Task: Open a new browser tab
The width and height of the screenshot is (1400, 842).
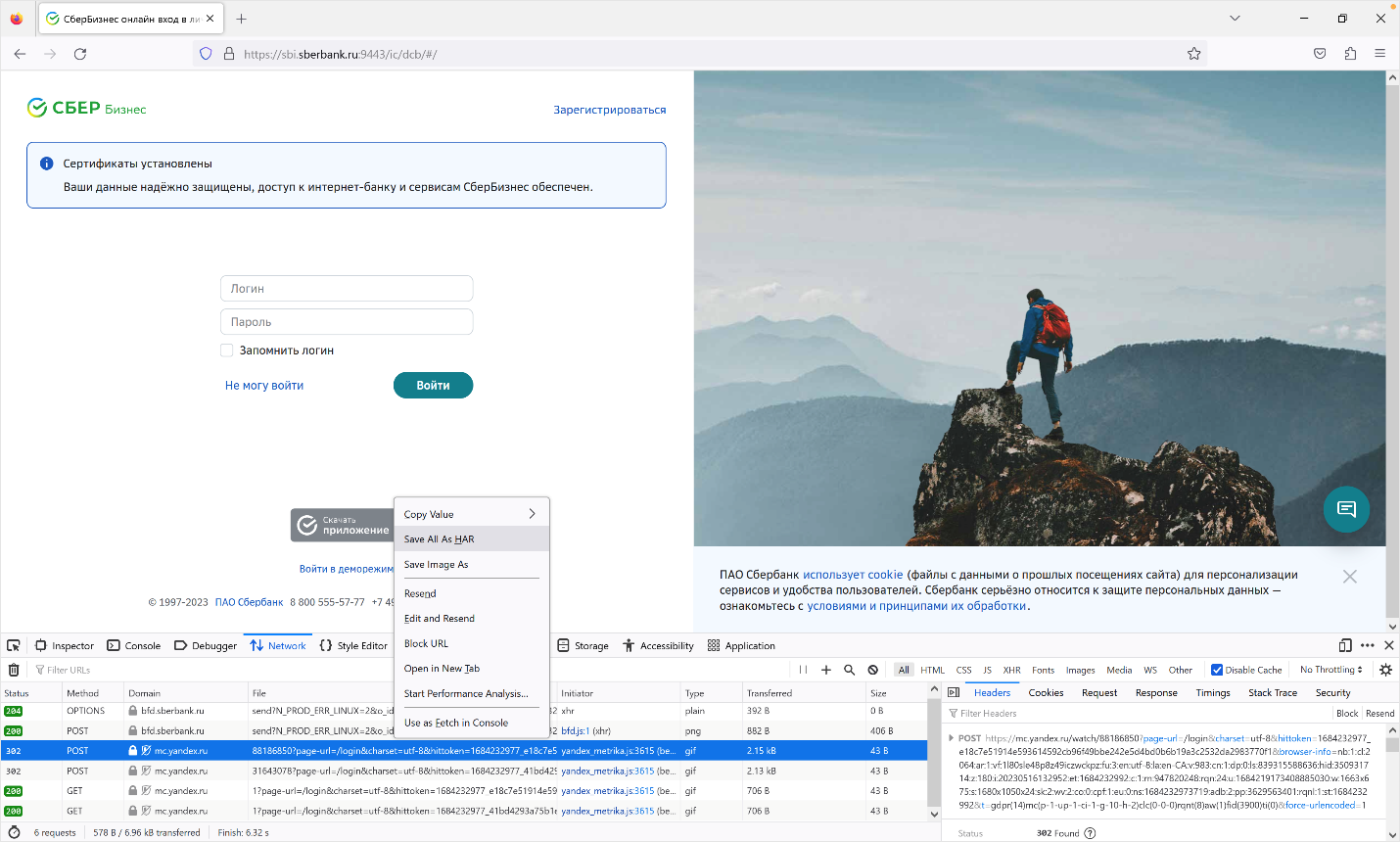Action: 241,19
